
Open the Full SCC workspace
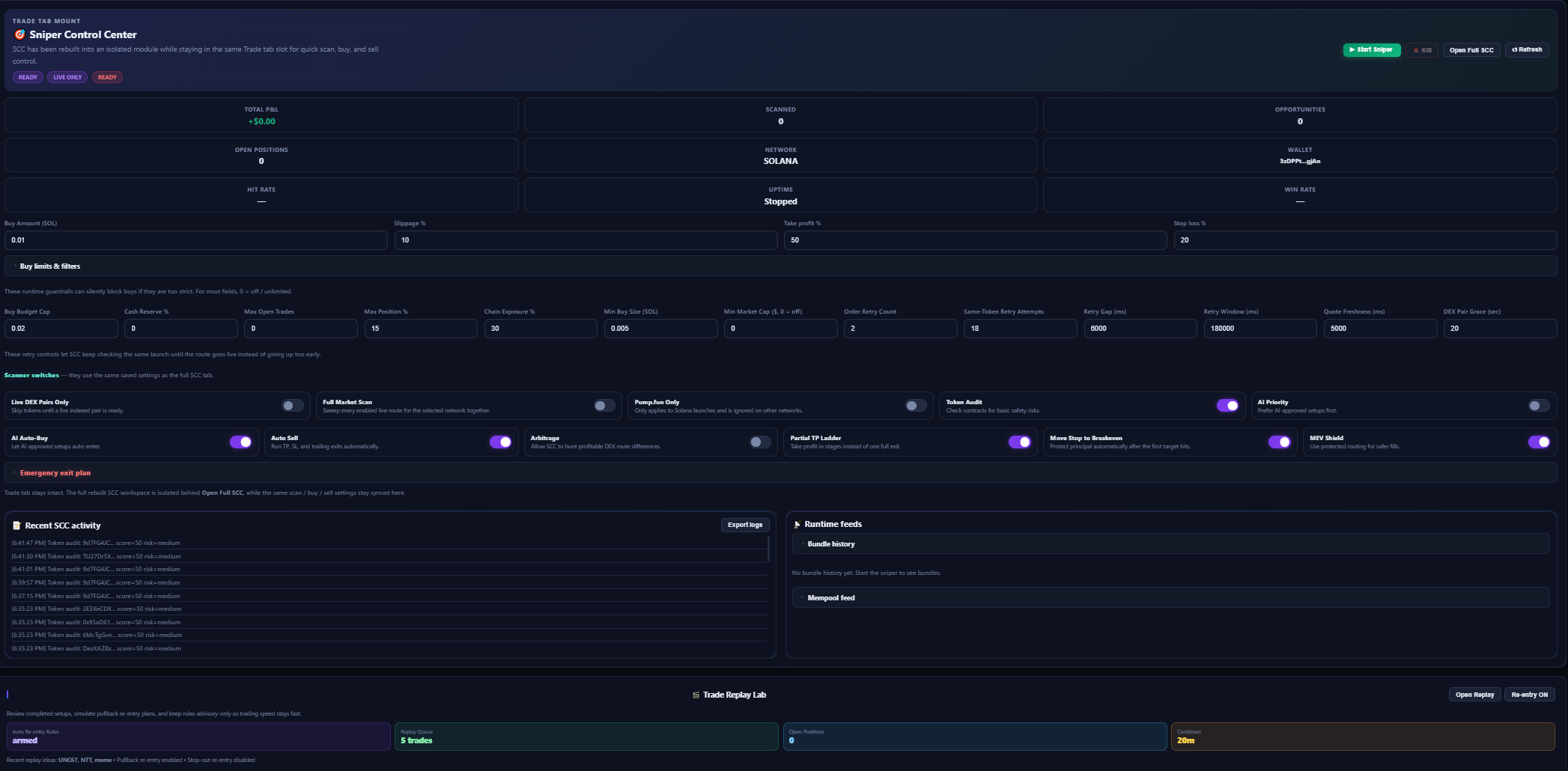point(1471,50)
